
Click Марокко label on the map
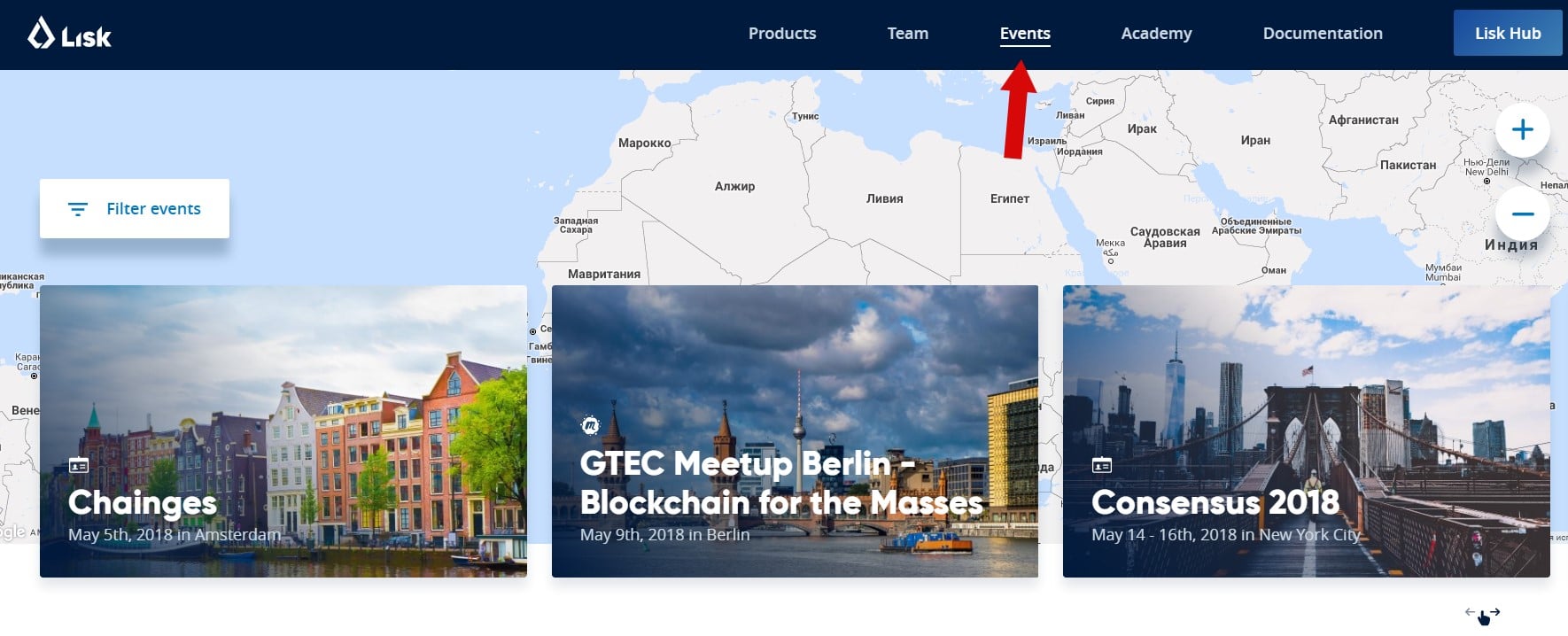645,143
